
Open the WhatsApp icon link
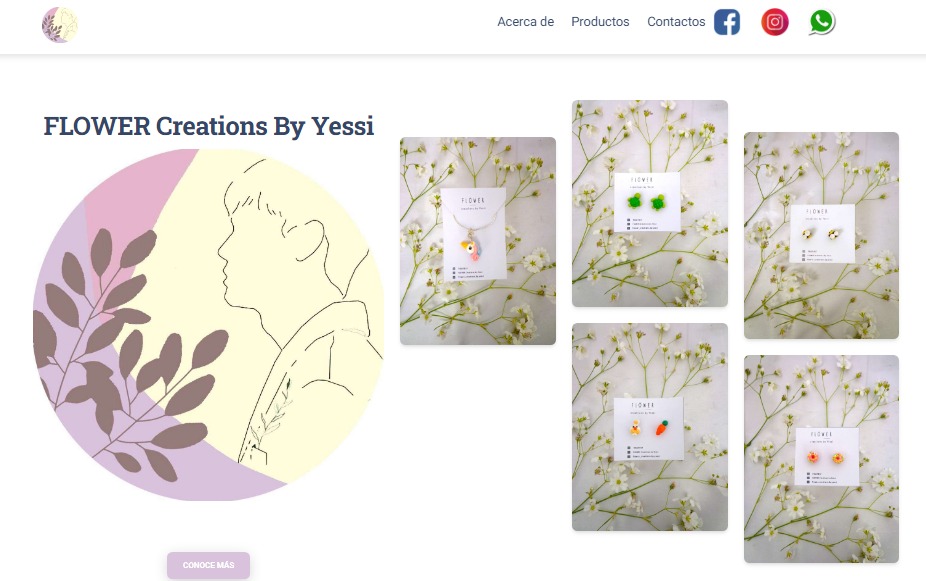pos(822,22)
